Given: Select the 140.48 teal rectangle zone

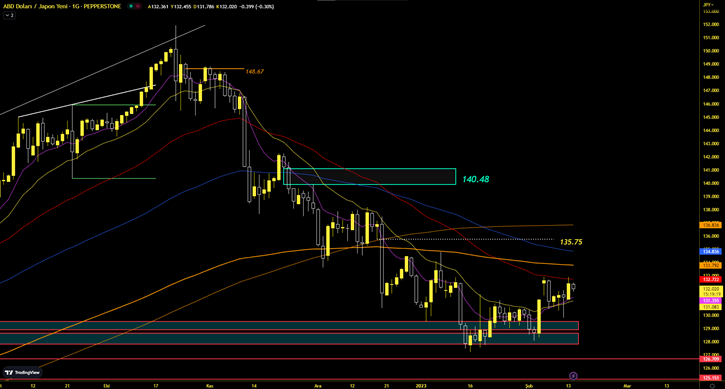Looking at the screenshot, I should tap(369, 177).
